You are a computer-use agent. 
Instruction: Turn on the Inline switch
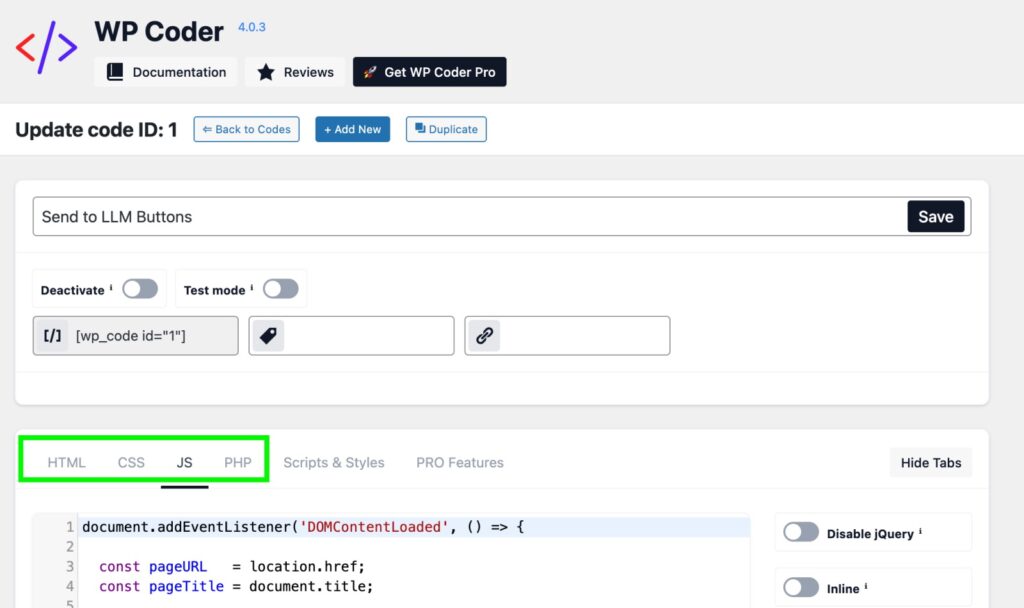801,588
